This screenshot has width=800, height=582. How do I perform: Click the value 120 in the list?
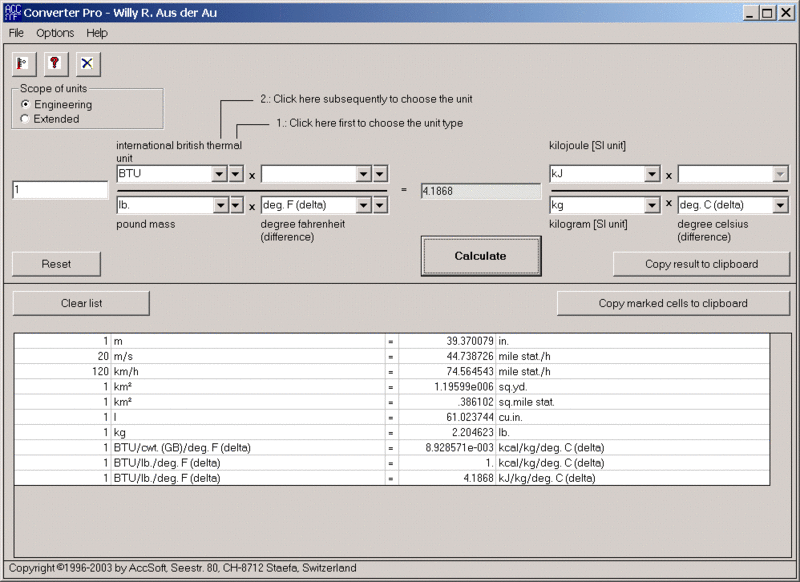pyautogui.click(x=63, y=372)
